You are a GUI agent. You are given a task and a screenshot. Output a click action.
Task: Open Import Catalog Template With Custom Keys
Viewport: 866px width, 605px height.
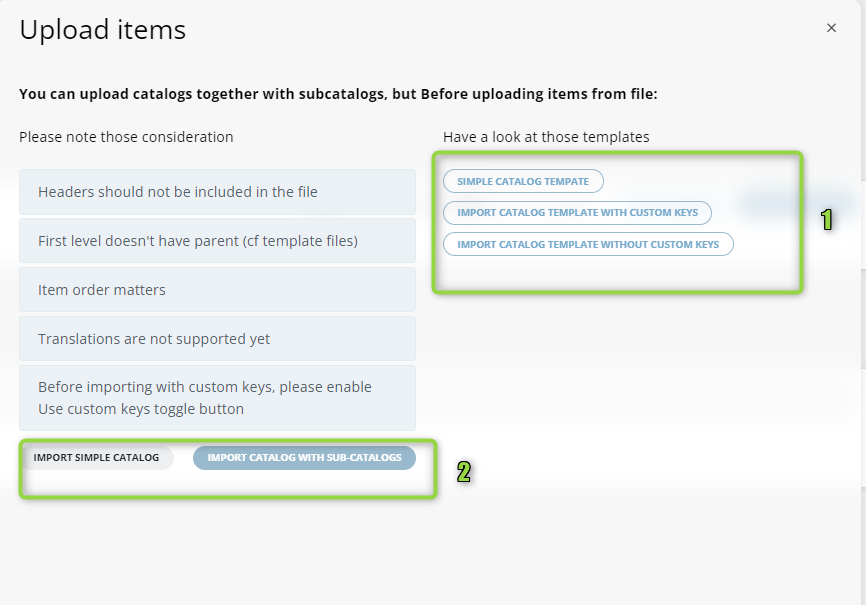tap(577, 213)
